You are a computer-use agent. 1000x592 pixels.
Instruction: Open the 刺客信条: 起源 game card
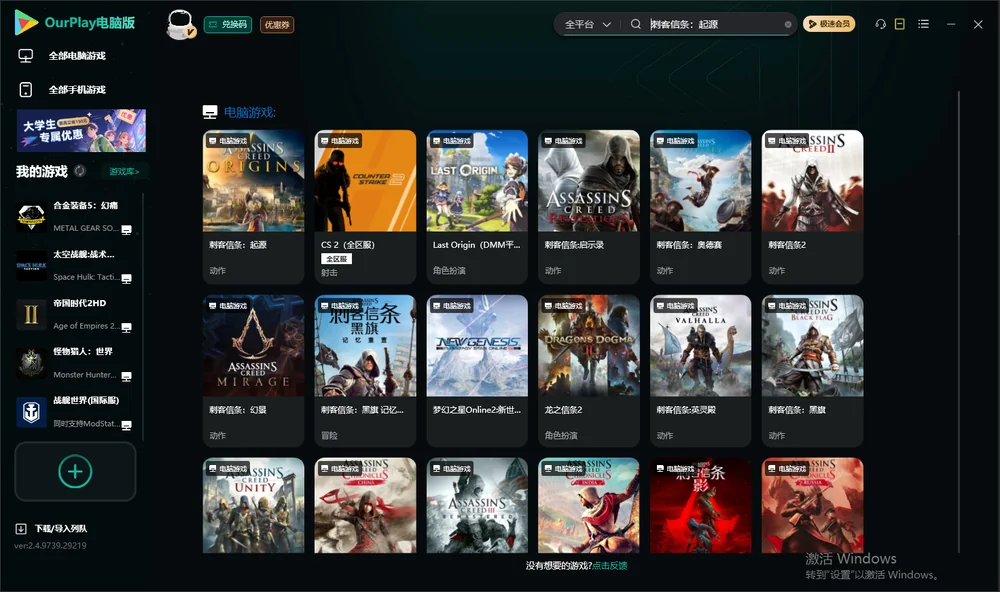[x=253, y=207]
